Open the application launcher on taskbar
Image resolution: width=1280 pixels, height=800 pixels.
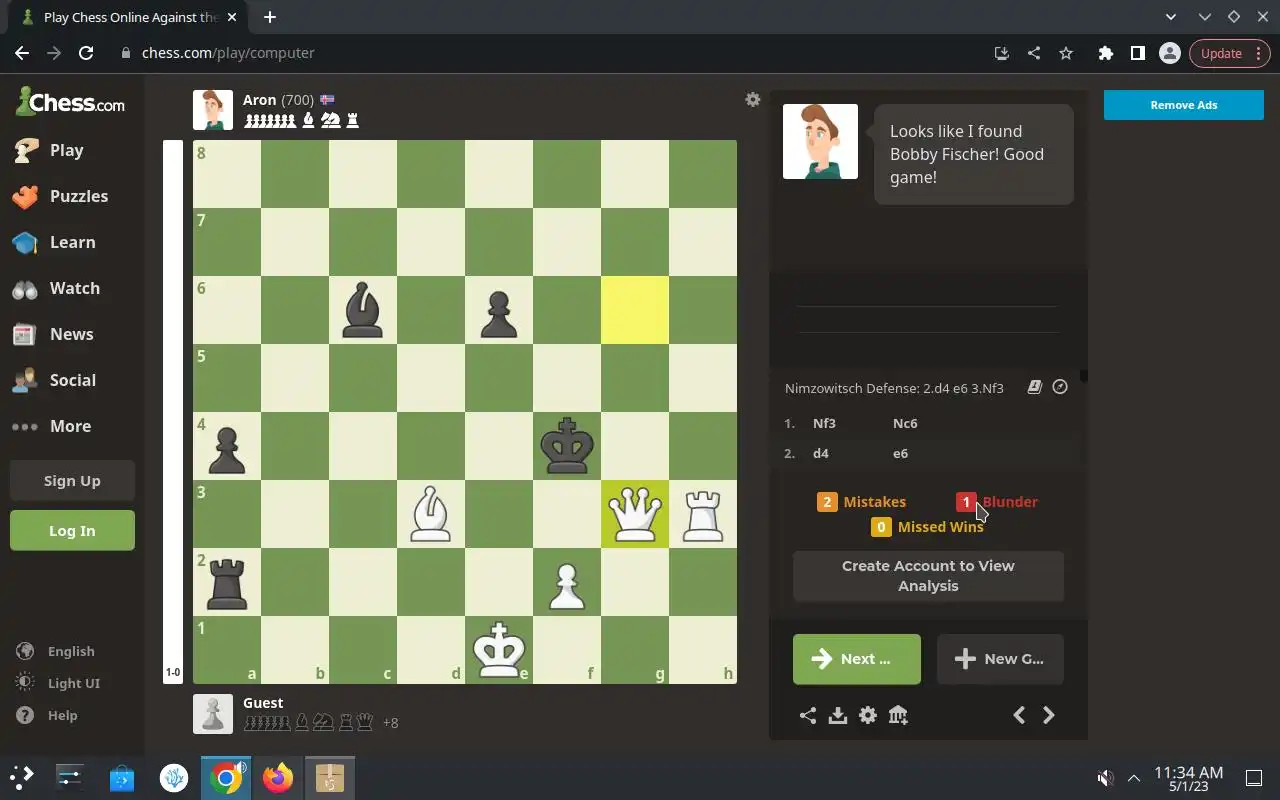click(x=22, y=777)
